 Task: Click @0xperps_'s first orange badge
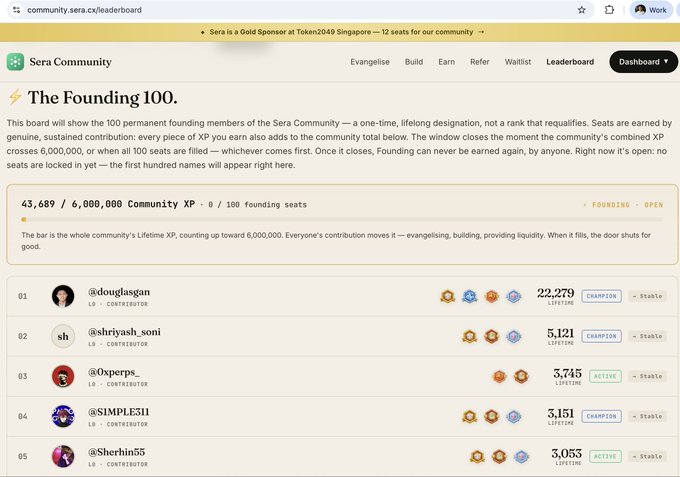point(500,376)
